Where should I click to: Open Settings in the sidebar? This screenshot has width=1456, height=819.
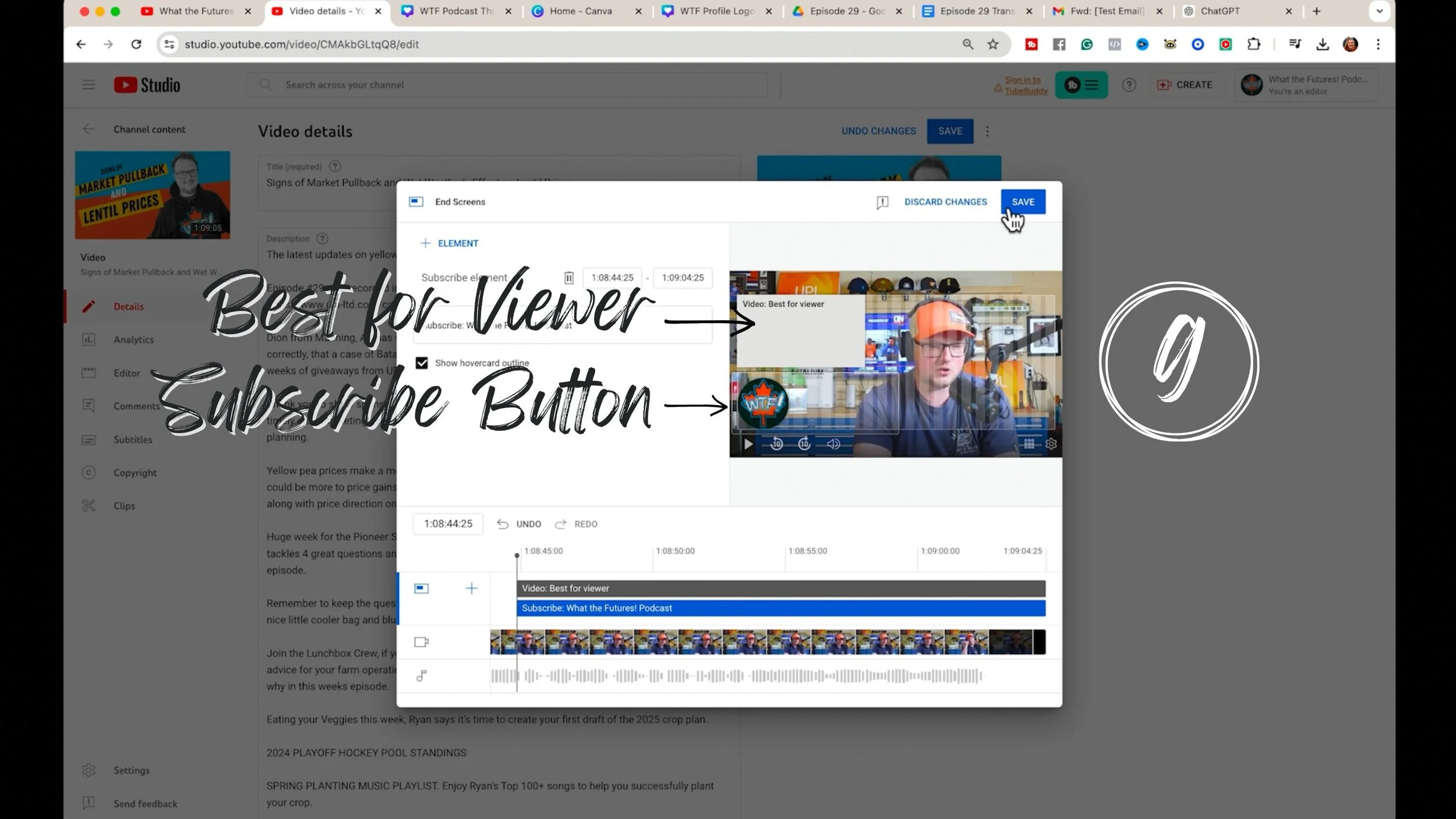tap(132, 770)
